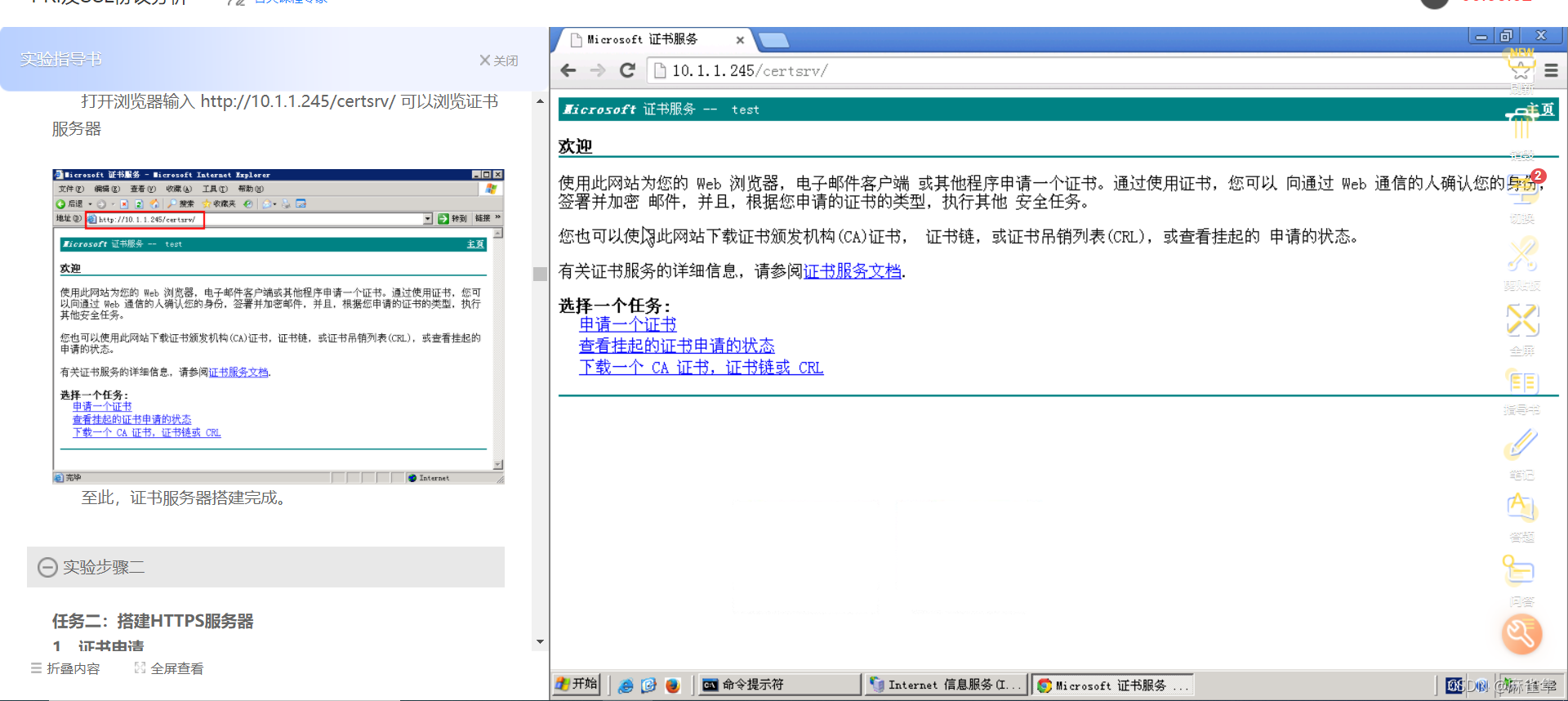The height and width of the screenshot is (701, 1568).
Task: Select the Microsoft 证书服务 tab
Action: click(653, 39)
